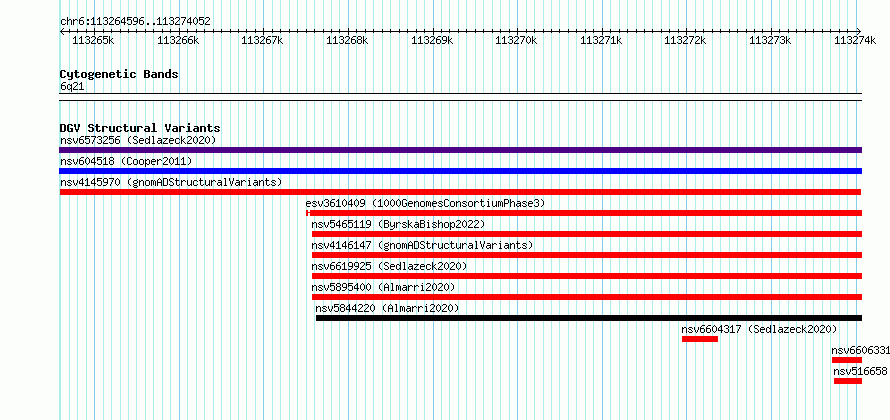Click the 113270k ruler label
The image size is (890, 420).
pyautogui.click(x=517, y=40)
